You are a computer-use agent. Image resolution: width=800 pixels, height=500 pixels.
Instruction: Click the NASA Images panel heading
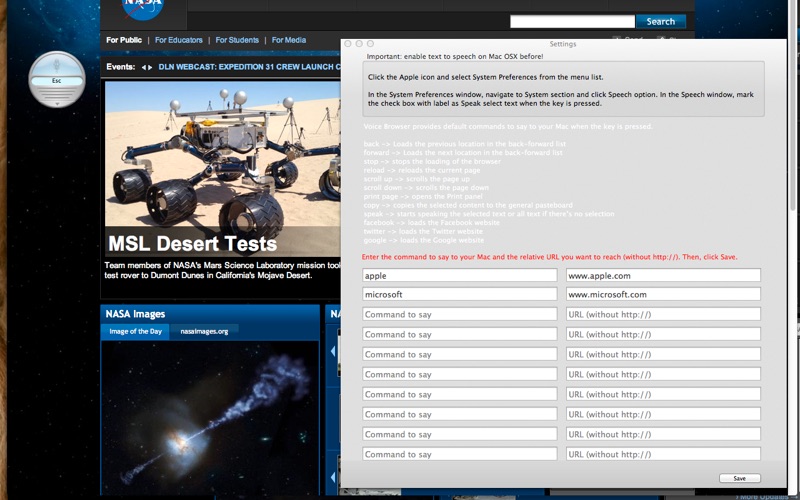135,314
